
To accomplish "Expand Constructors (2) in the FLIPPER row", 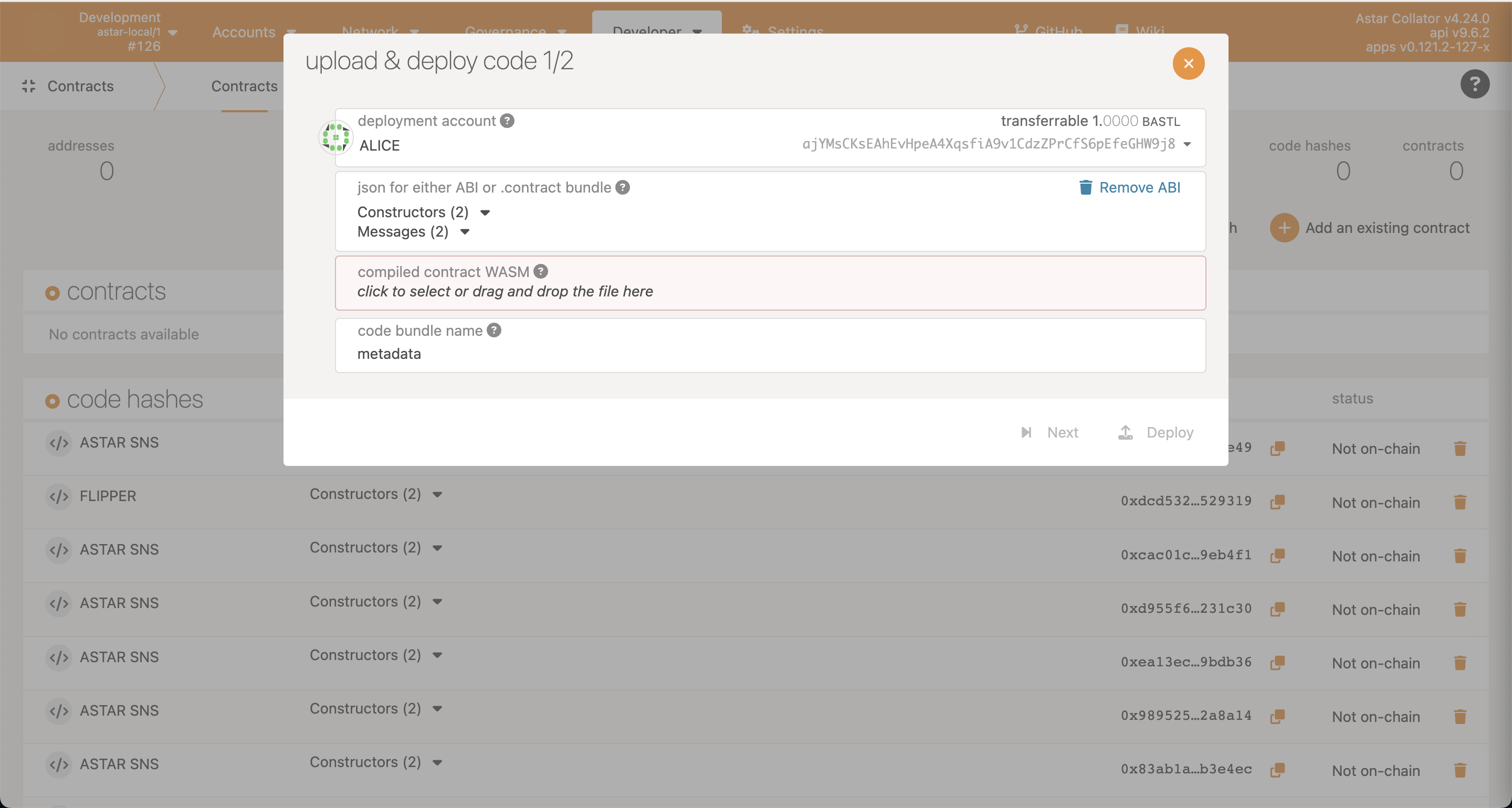I will [376, 494].
